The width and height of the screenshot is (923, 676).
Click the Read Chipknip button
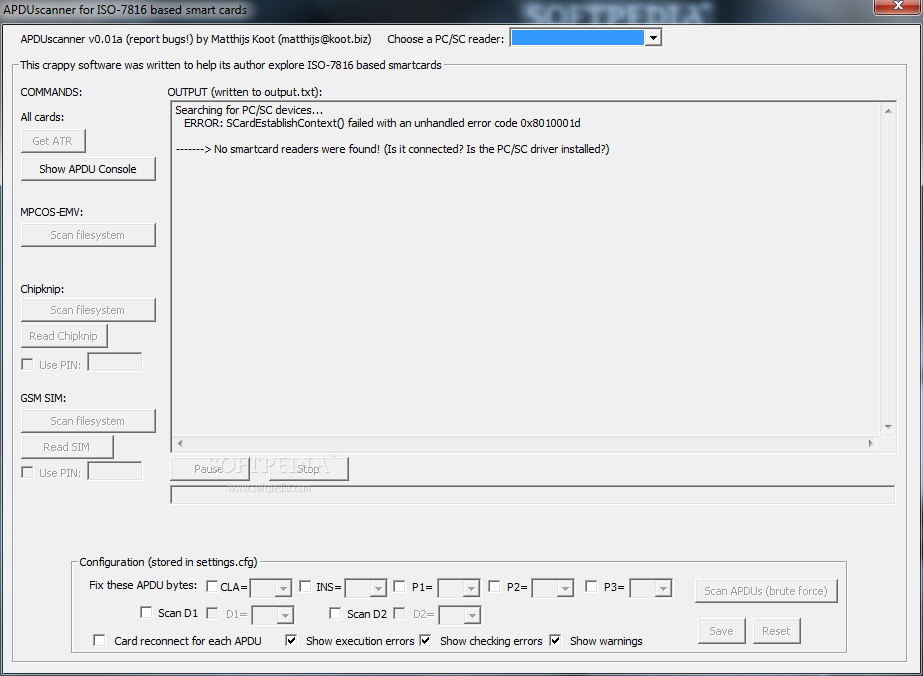tap(64, 336)
